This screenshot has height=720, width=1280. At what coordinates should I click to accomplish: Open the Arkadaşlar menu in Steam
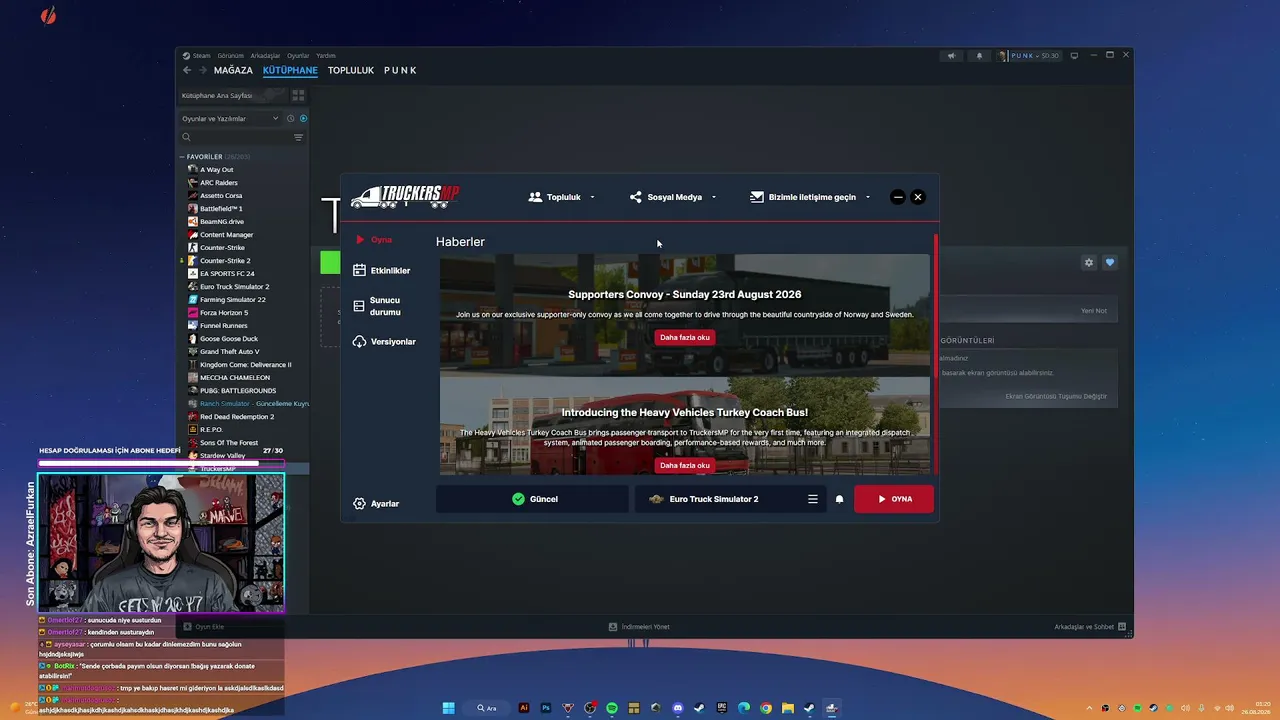click(x=265, y=56)
